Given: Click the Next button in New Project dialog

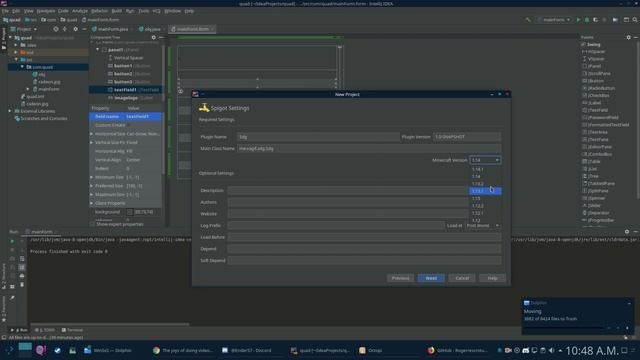Looking at the screenshot, I should [431, 278].
